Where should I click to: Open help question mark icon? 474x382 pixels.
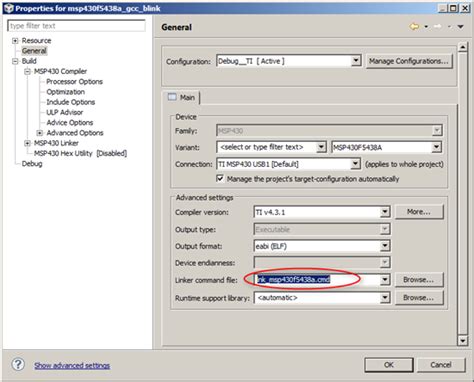(18, 364)
